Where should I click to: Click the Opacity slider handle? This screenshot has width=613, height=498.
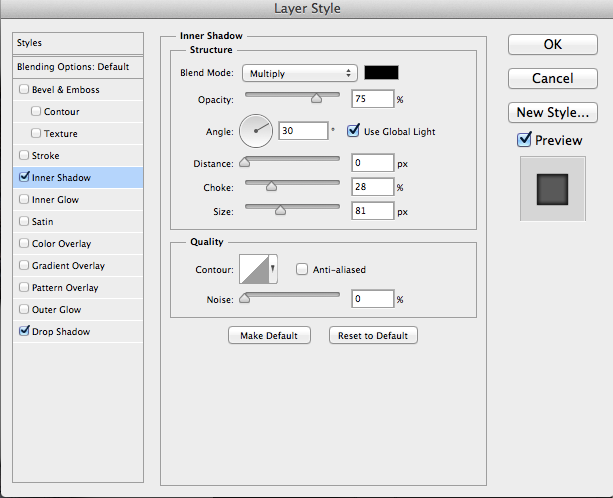(x=316, y=98)
